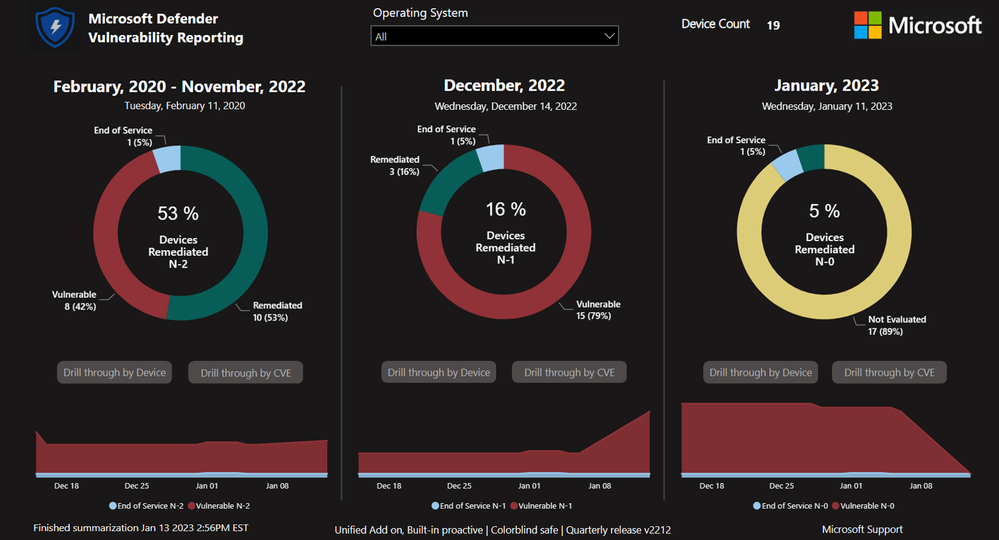Screen dimensions: 999x540
Task: Click the 'Remediated 3 (16%)' label
Action: point(395,166)
